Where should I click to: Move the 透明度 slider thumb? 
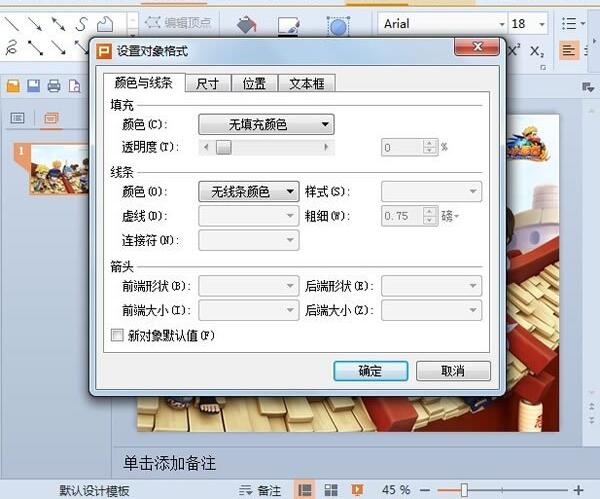pyautogui.click(x=224, y=147)
